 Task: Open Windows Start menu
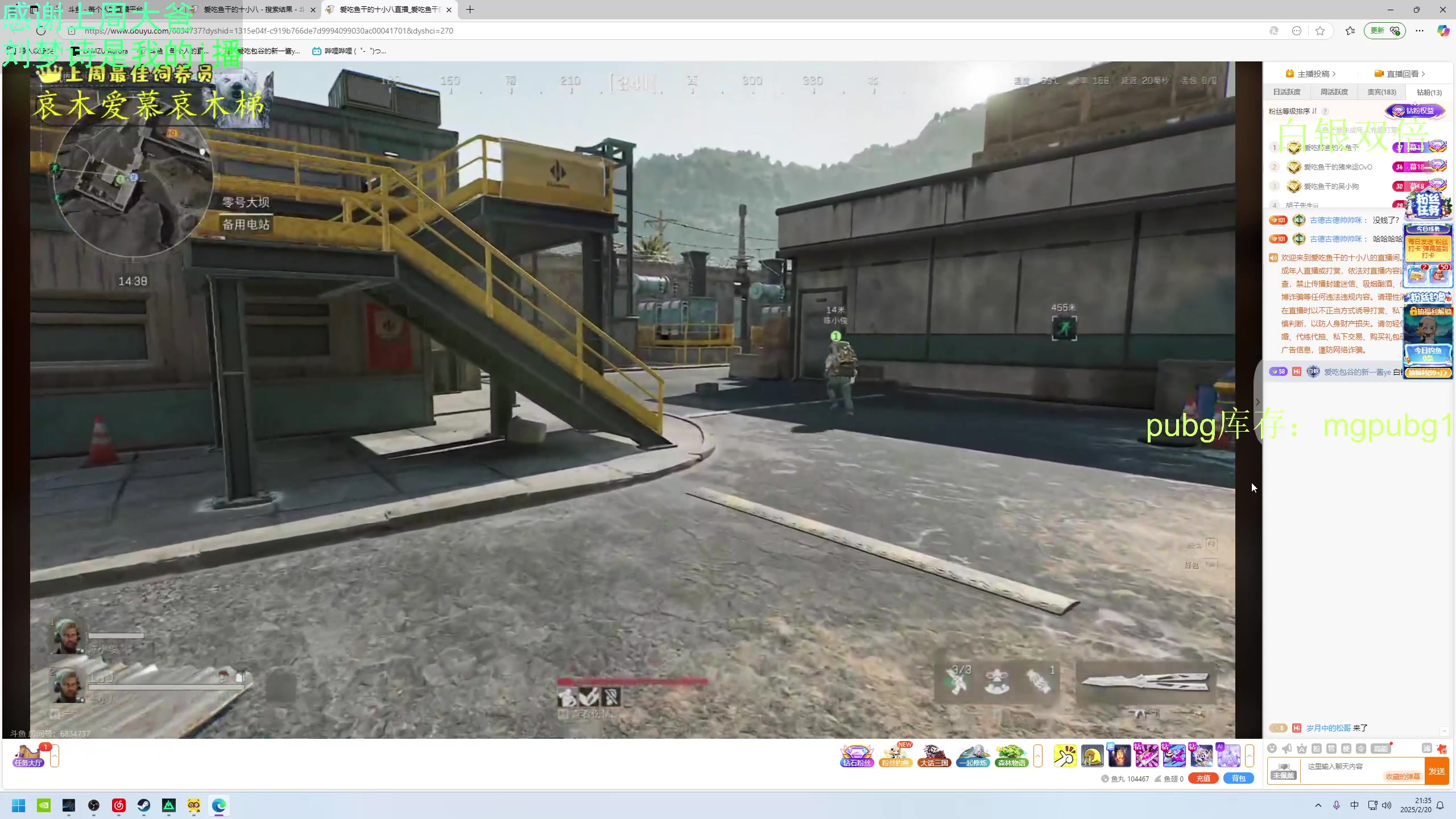[x=19, y=805]
